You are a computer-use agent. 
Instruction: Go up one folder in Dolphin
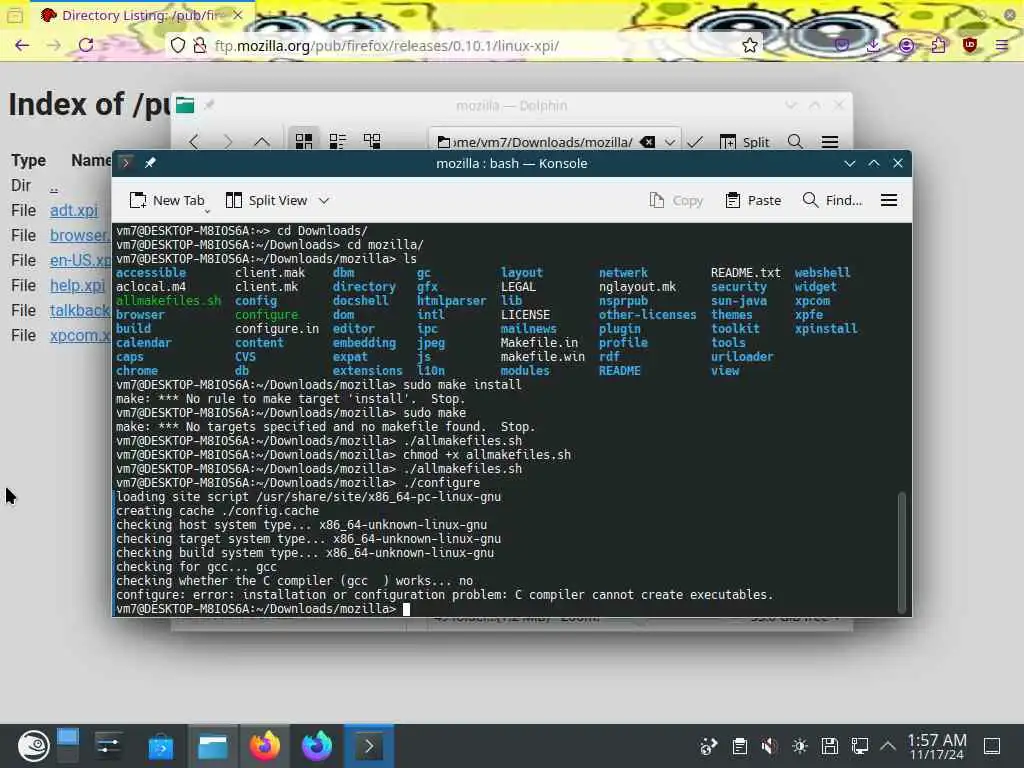[261, 141]
